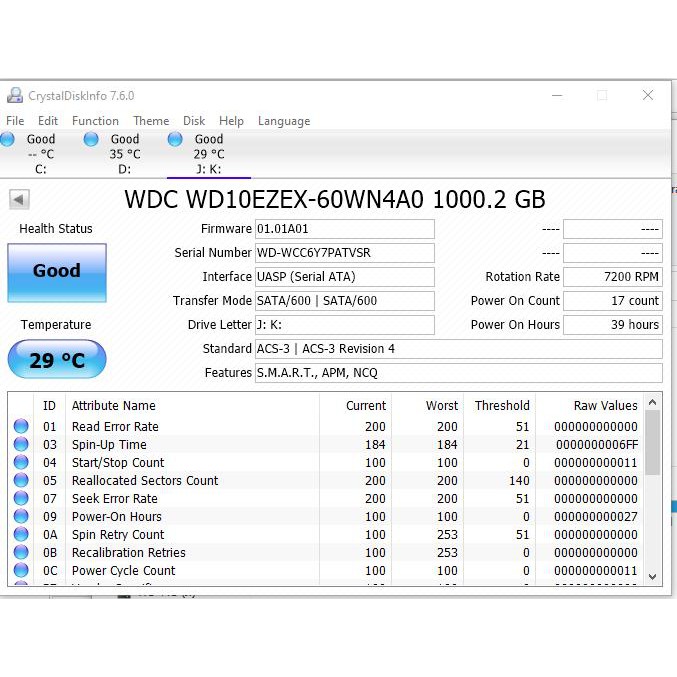Click the 29 °C temperature button
This screenshot has height=677, width=677.
pos(57,359)
